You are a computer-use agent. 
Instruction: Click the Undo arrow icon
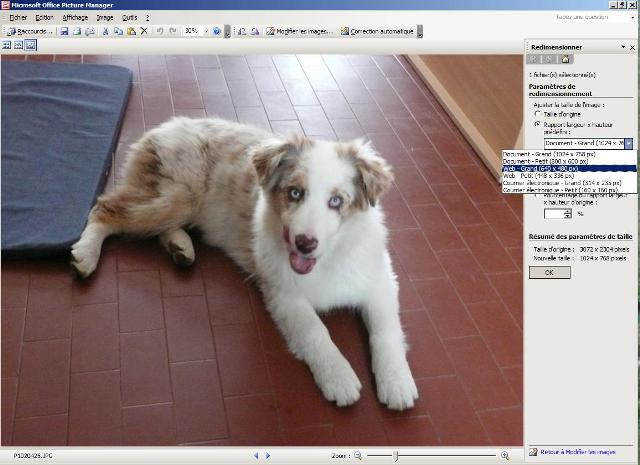pos(160,32)
